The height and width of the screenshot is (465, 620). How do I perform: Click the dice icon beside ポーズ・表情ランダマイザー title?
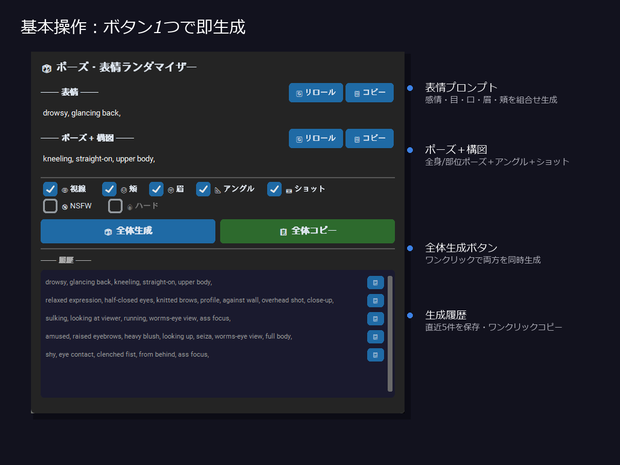coord(46,68)
